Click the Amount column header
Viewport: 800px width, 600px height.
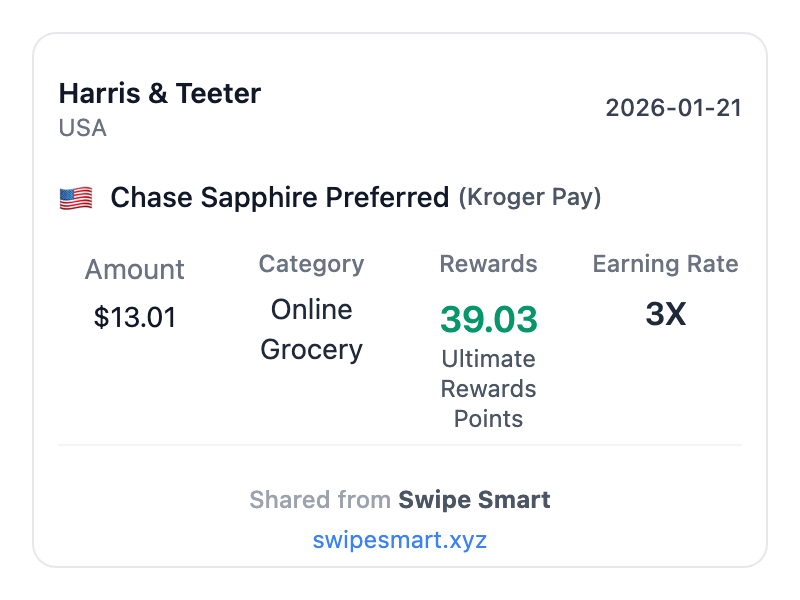click(x=135, y=270)
